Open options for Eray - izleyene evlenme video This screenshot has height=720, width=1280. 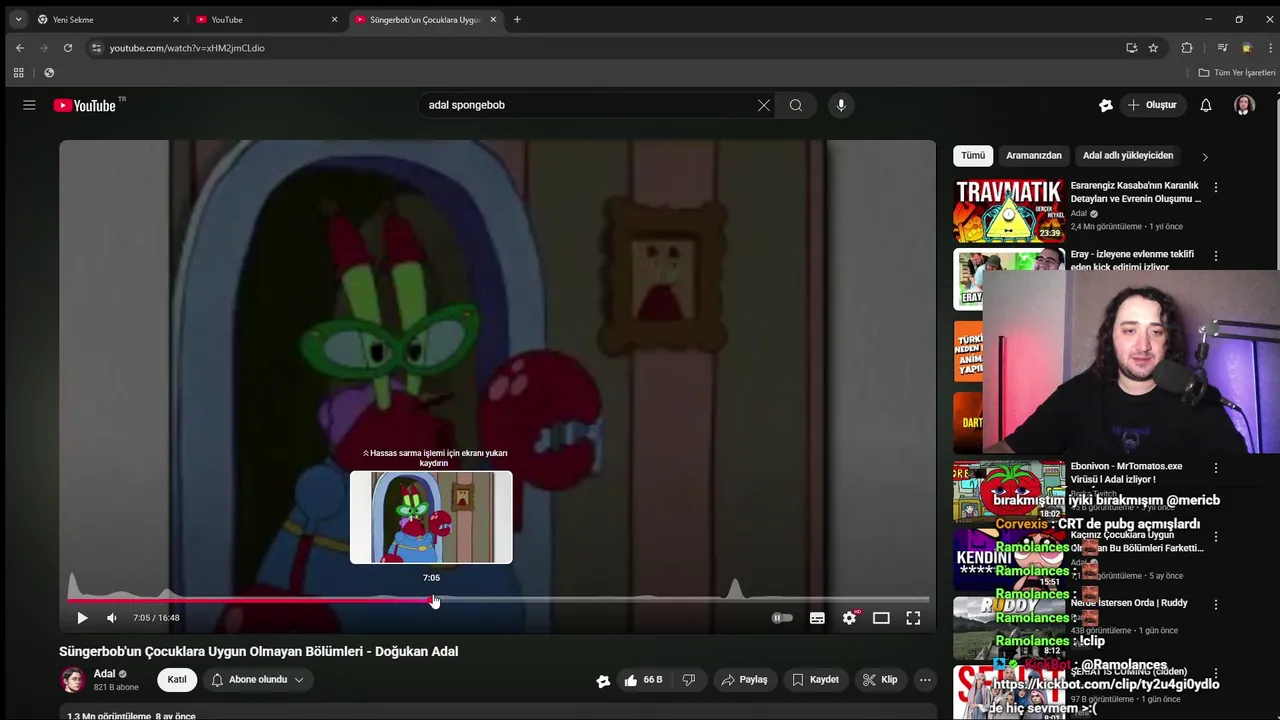[1216, 256]
